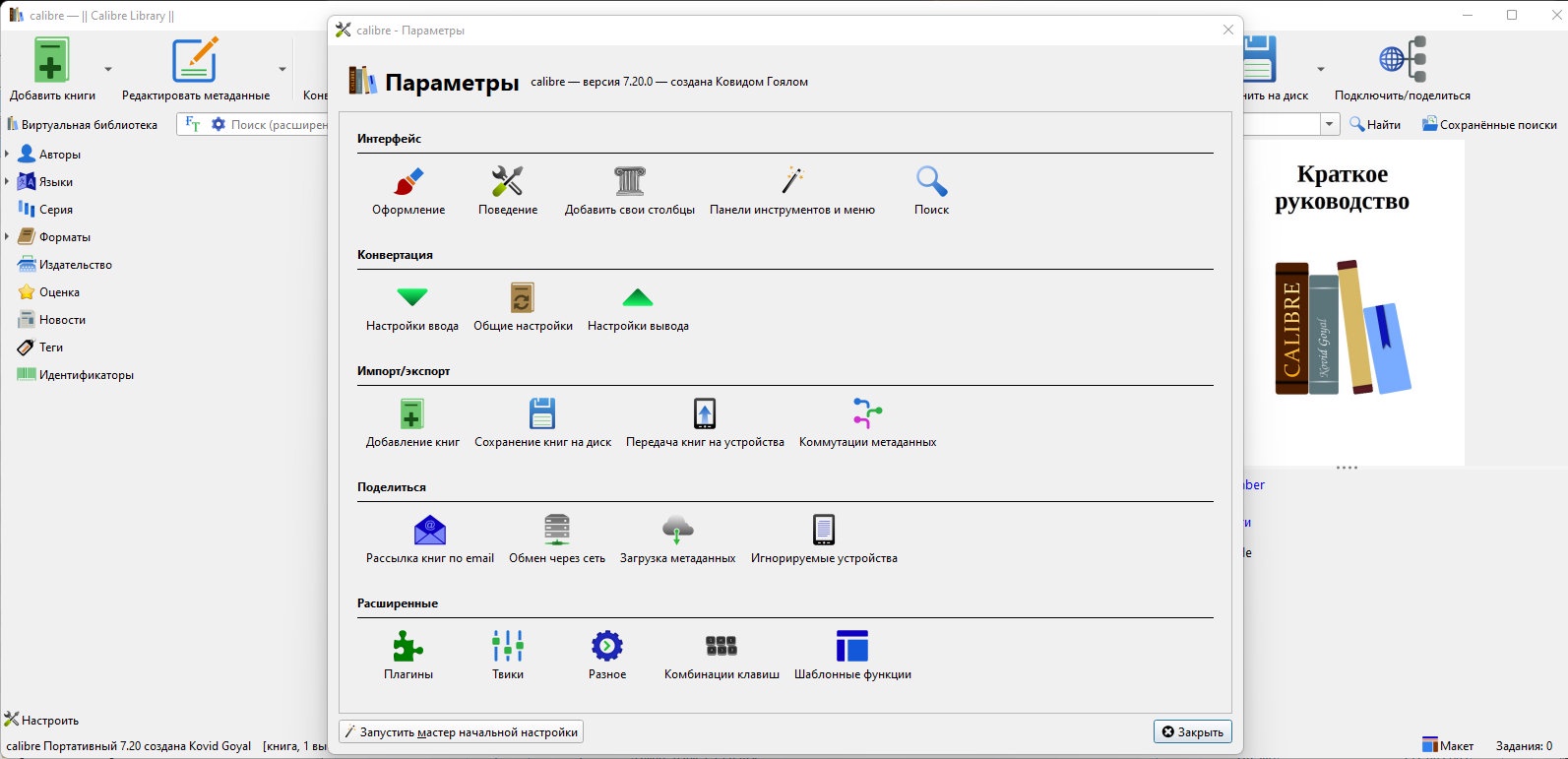Click the calibre version 7.20.0 text
The height and width of the screenshot is (759, 1568).
point(669,82)
